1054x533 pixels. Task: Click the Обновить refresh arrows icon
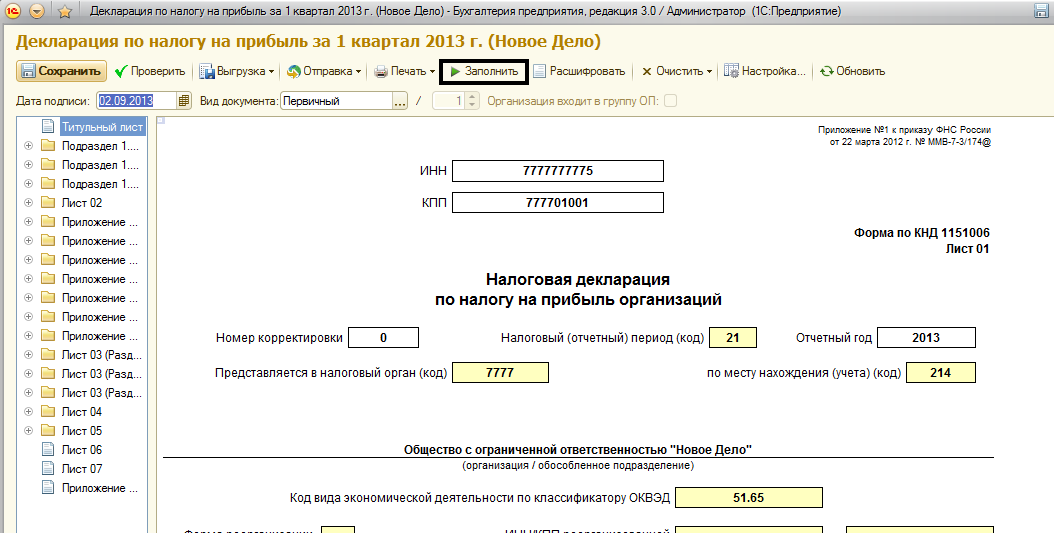[826, 71]
